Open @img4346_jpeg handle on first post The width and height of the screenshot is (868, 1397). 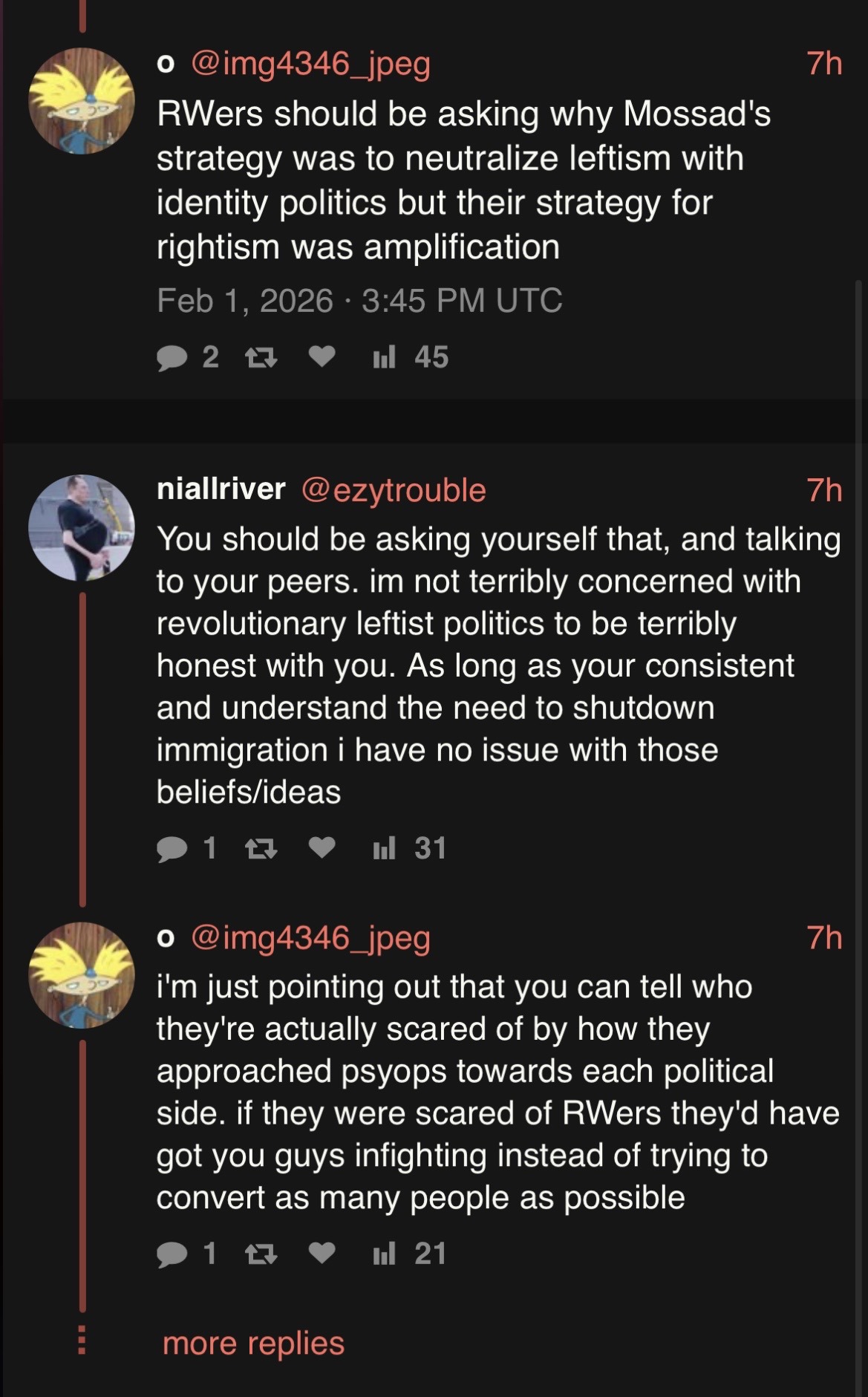(310, 65)
